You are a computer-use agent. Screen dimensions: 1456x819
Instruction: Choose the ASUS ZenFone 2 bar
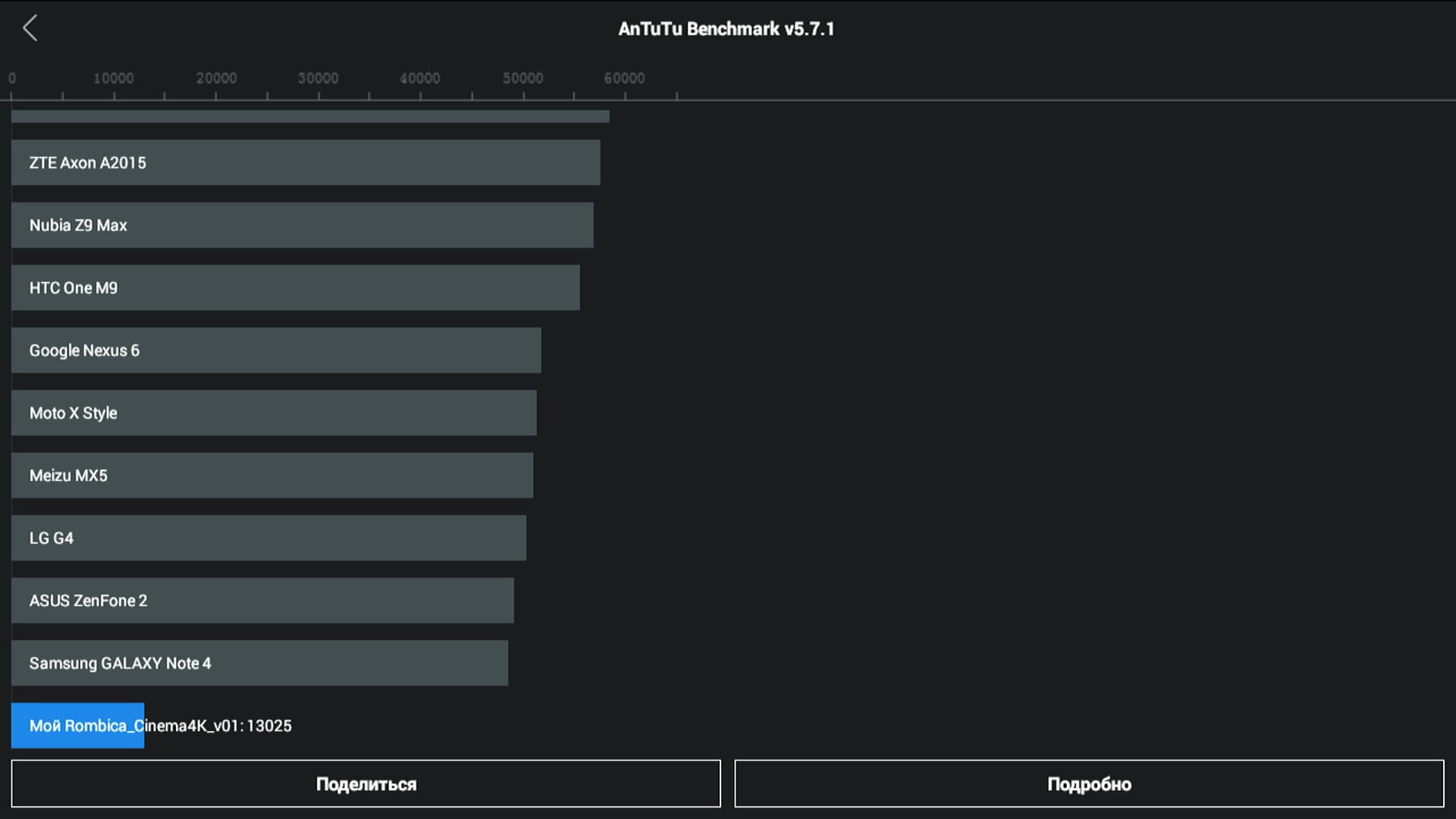[262, 601]
